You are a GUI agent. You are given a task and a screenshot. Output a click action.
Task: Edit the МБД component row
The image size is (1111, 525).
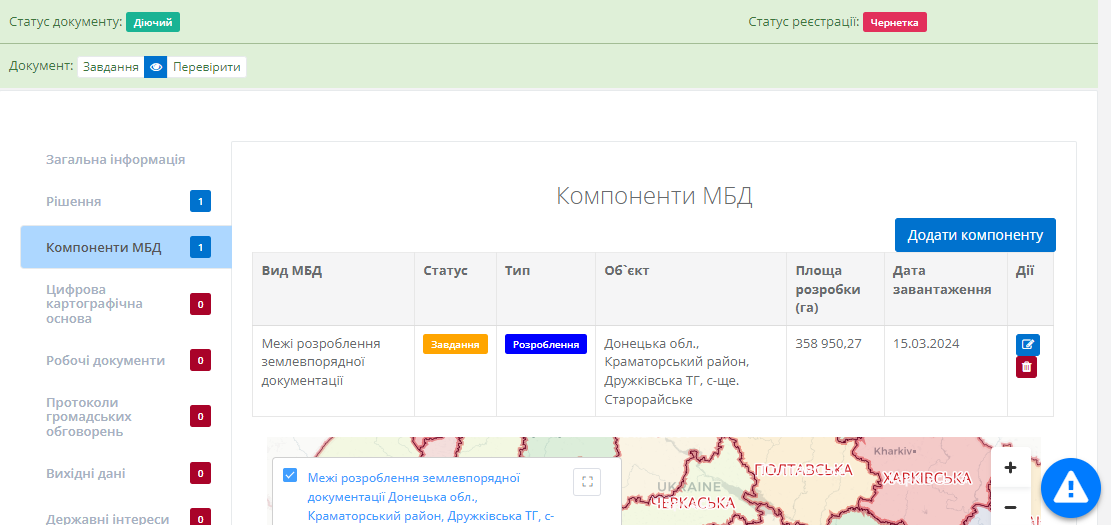click(x=1027, y=344)
